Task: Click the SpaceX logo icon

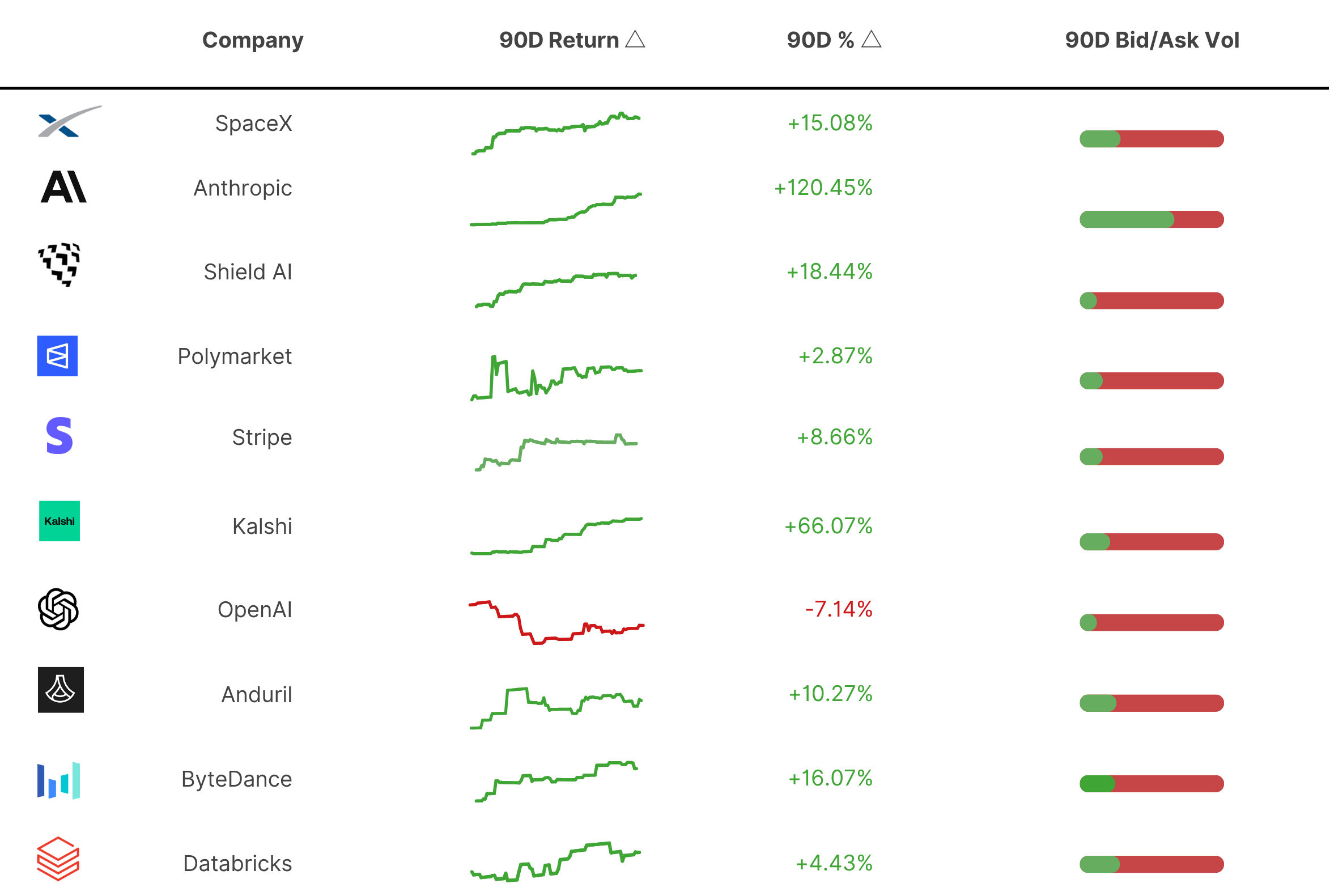Action: 70,121
